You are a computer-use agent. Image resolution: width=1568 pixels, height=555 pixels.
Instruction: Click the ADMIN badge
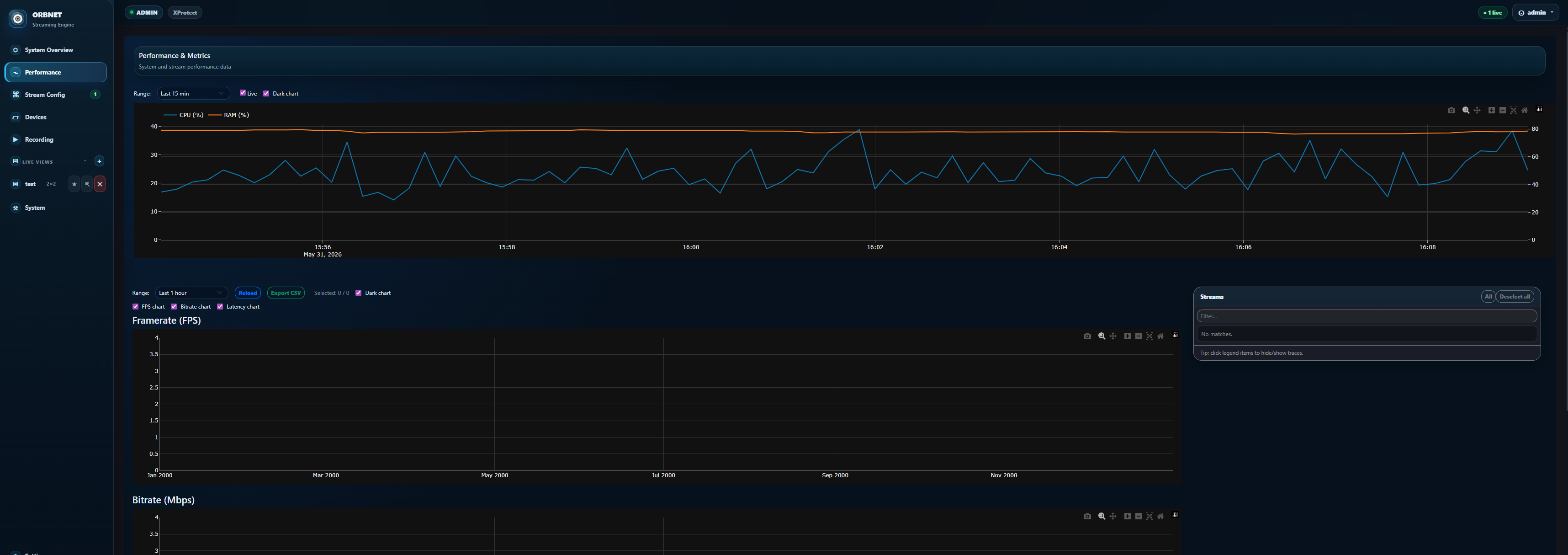click(x=143, y=12)
